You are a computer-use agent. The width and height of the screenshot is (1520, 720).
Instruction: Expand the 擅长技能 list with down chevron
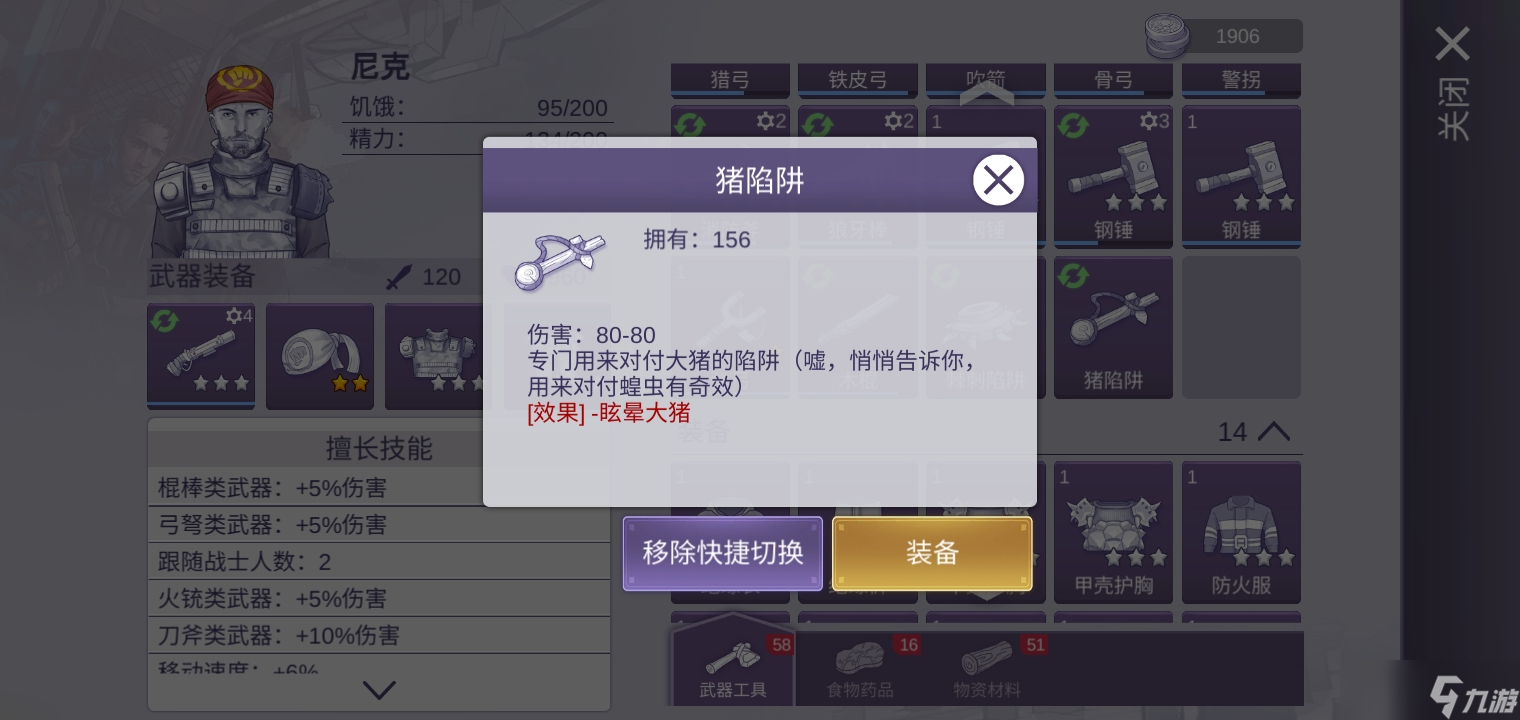point(379,689)
